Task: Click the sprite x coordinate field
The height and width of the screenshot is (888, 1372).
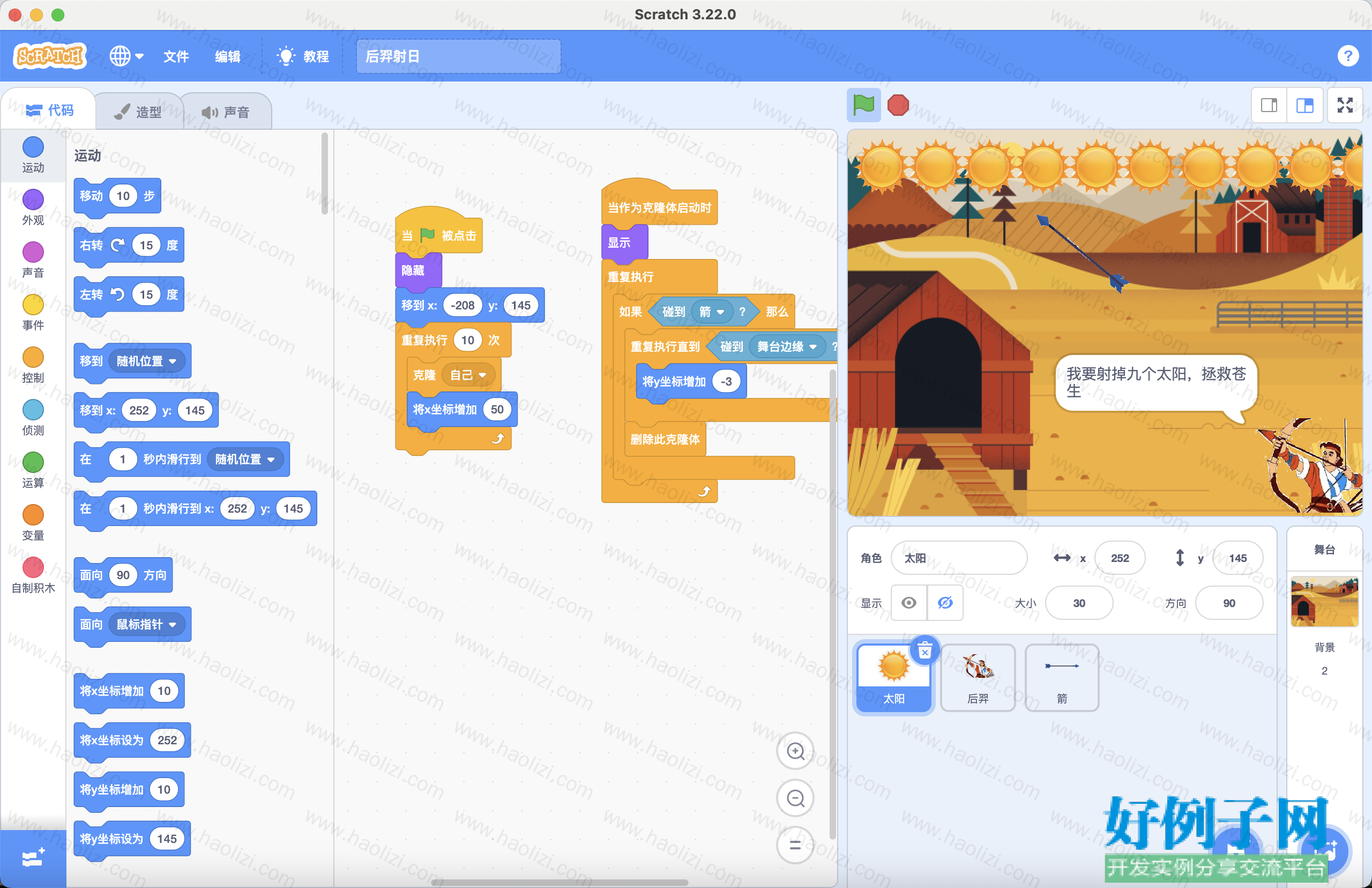Action: (1119, 558)
